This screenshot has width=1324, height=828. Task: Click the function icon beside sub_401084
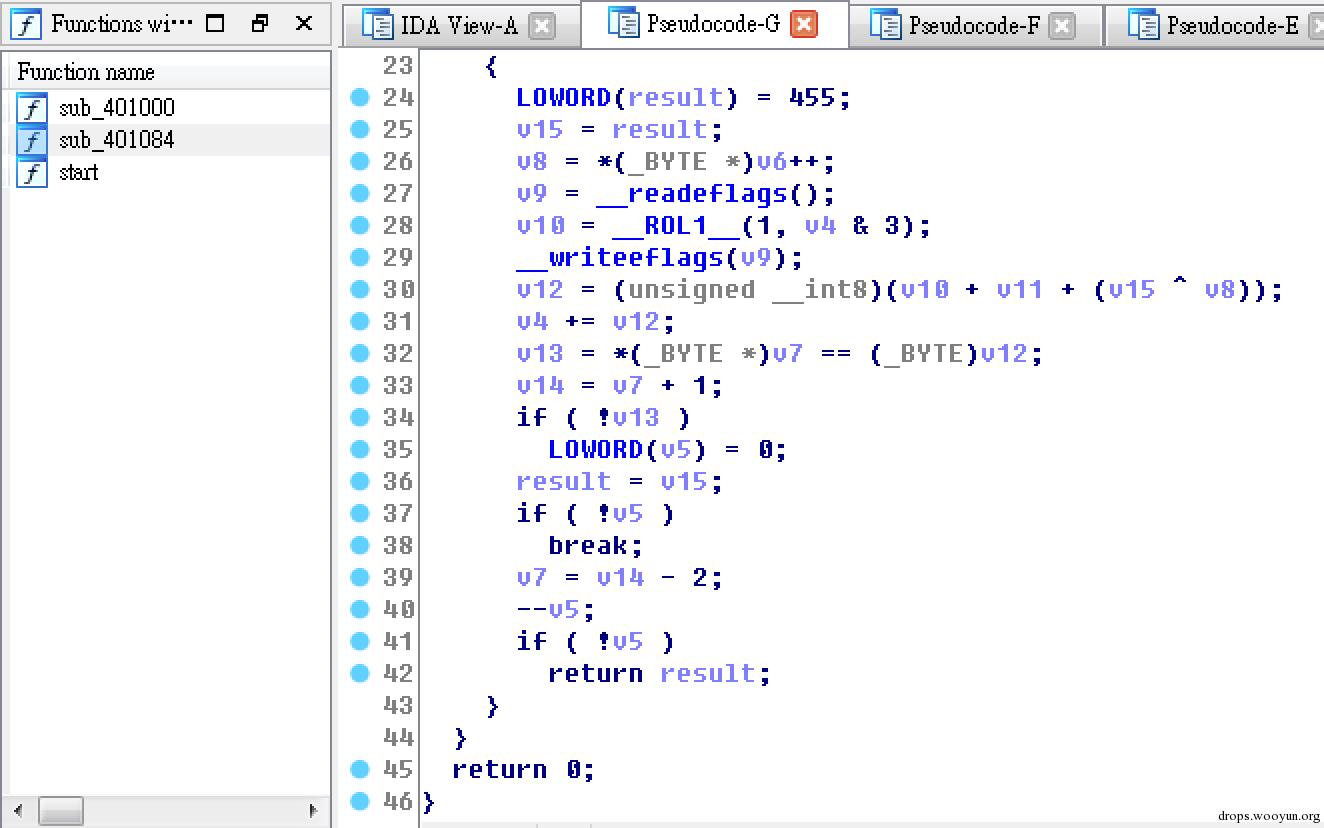32,140
